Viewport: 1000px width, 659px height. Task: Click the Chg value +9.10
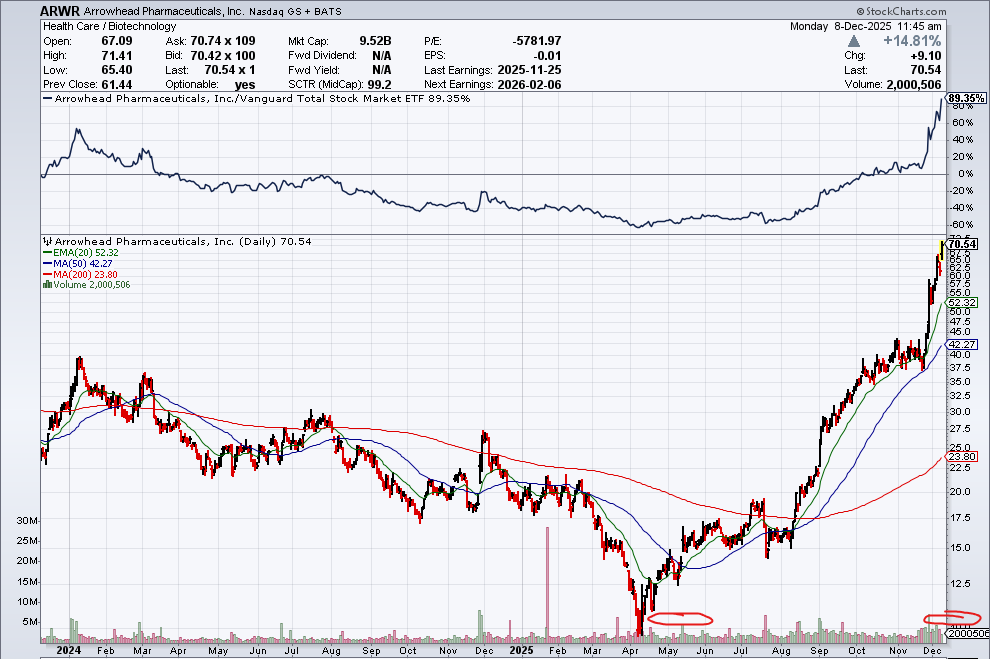(925, 56)
